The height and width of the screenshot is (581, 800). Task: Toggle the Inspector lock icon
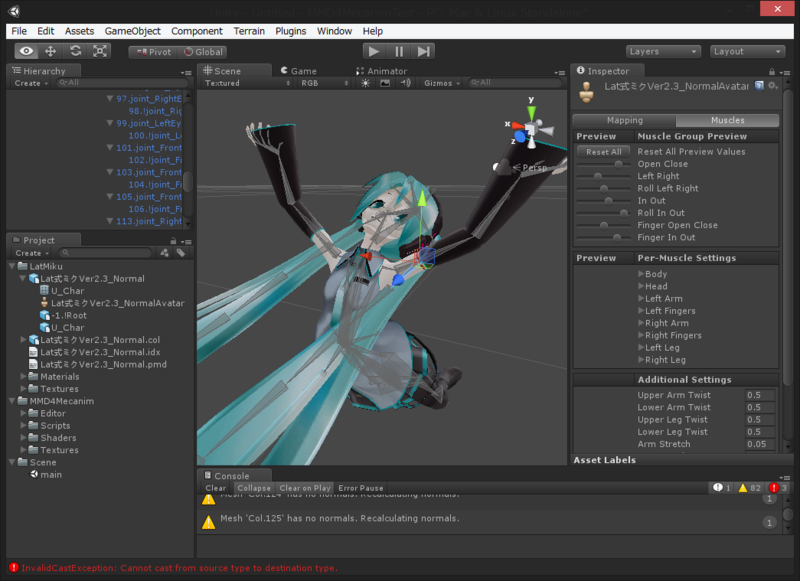(772, 72)
